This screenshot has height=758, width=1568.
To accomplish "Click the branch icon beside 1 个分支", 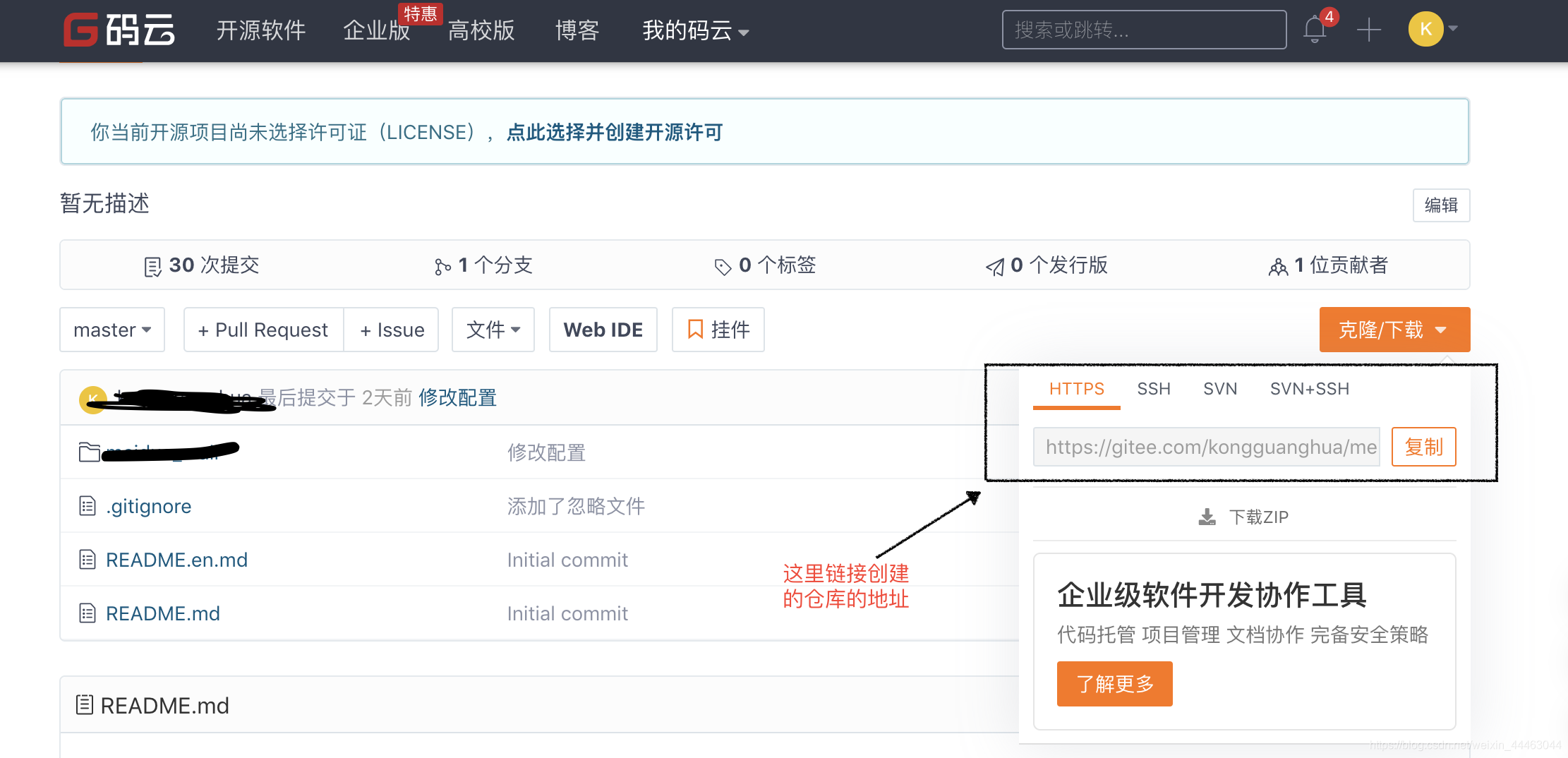I will point(442,267).
